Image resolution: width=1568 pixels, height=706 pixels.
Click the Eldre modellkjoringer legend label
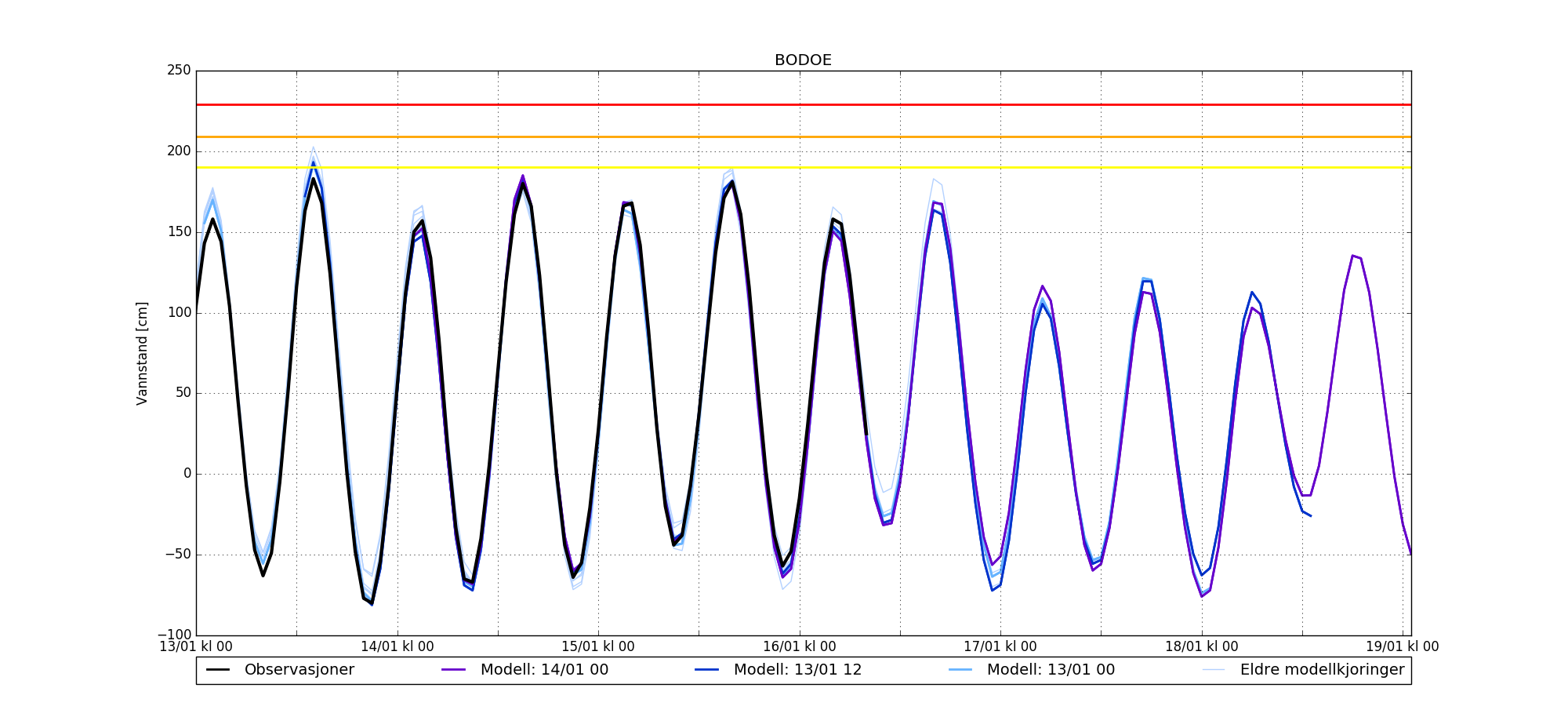tap(1322, 670)
